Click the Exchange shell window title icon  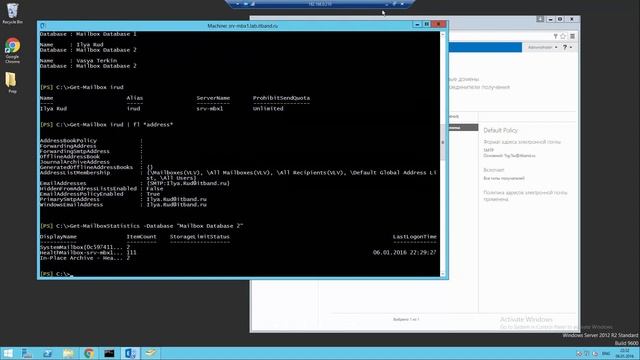42,25
